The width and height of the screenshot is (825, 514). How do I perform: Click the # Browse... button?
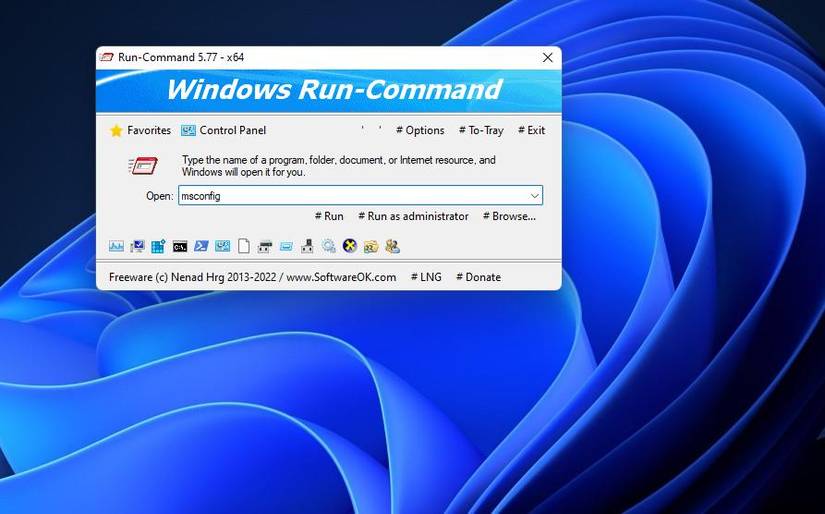click(509, 216)
